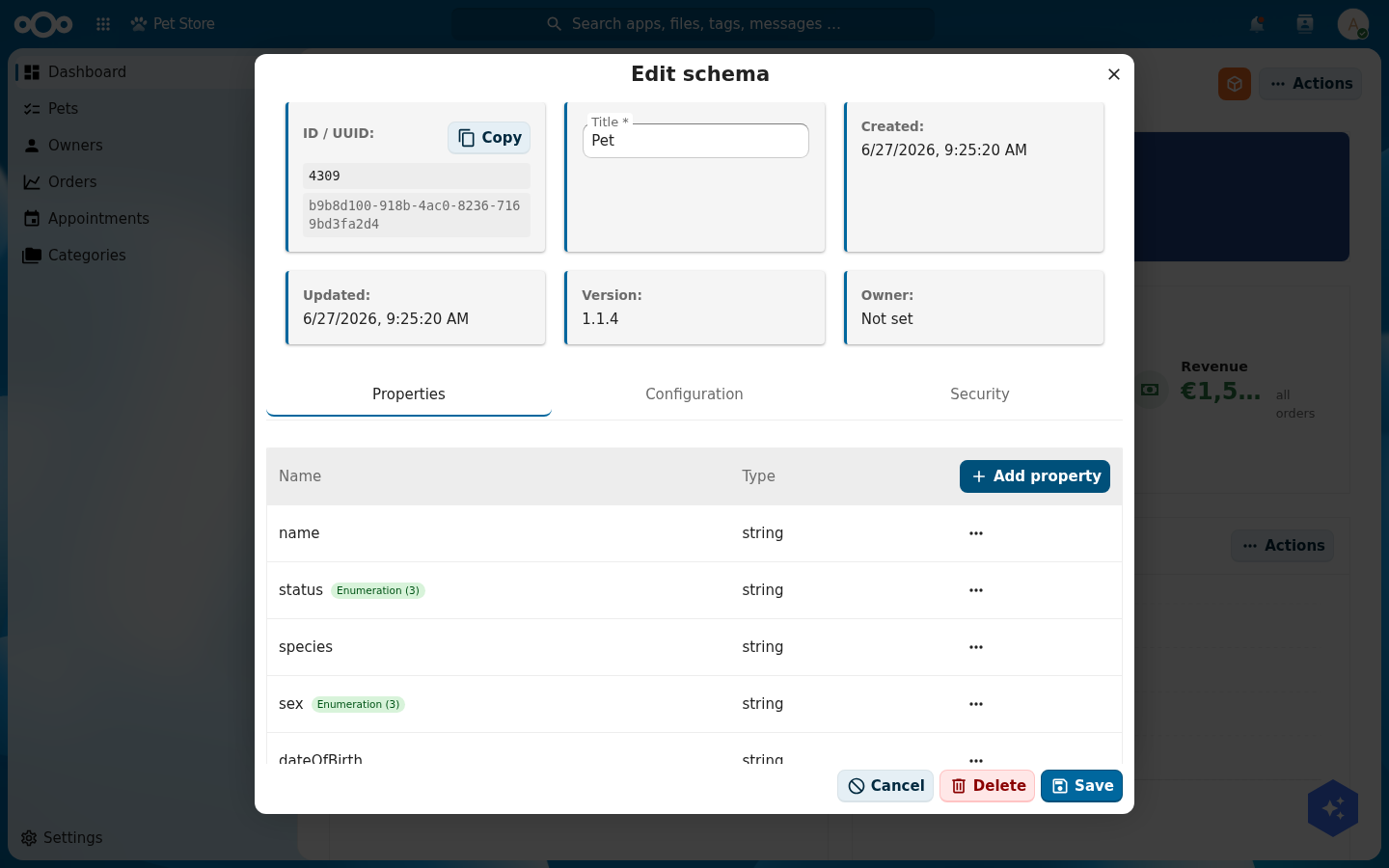Click the Owner value Not set
The width and height of the screenshot is (1389, 868).
(x=886, y=319)
